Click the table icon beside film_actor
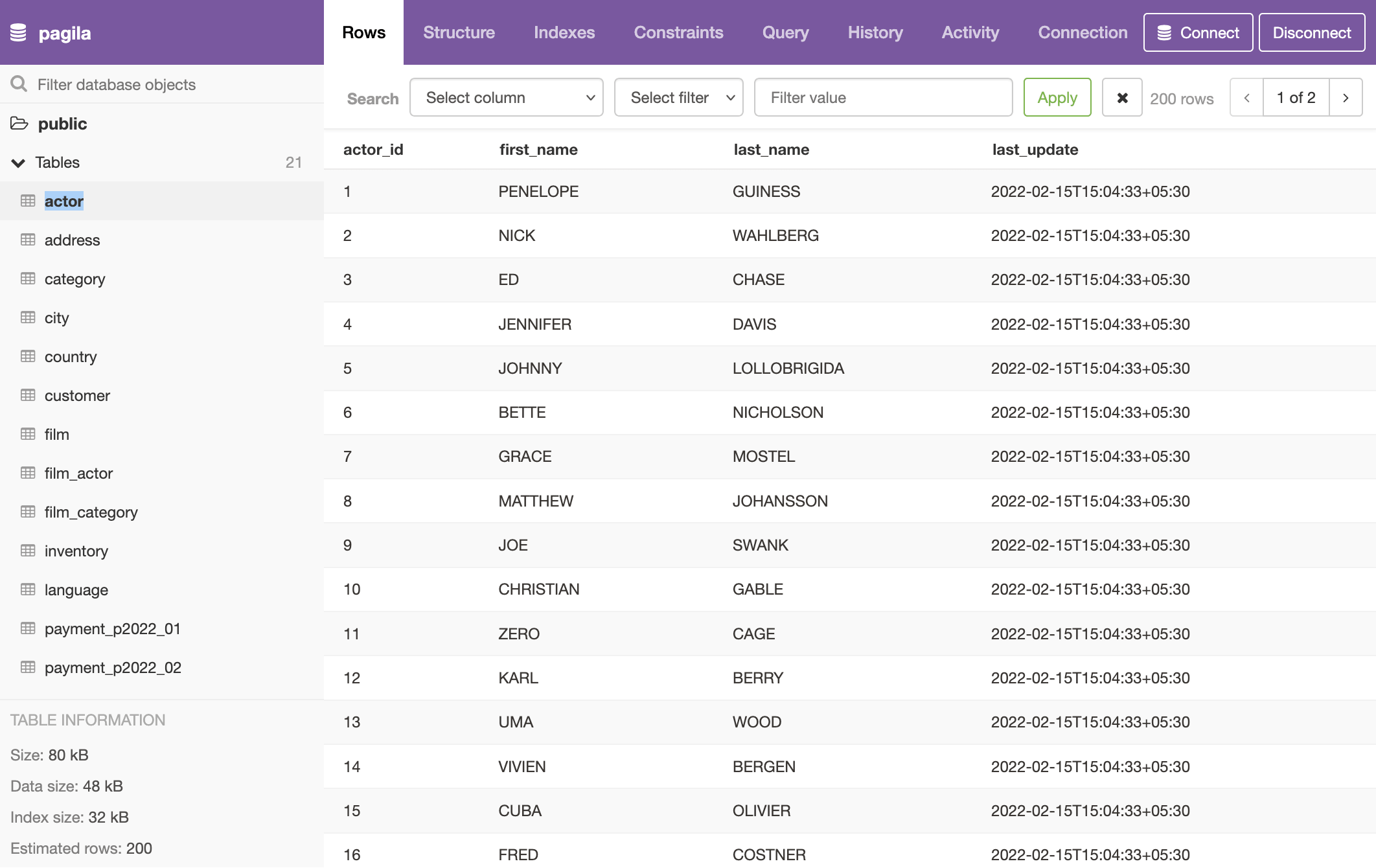 [28, 473]
